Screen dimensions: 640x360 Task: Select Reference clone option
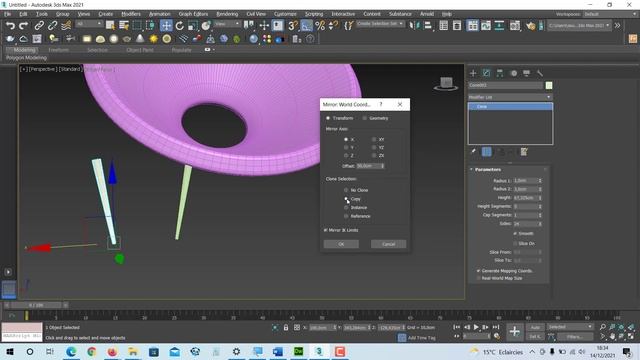[x=346, y=216]
